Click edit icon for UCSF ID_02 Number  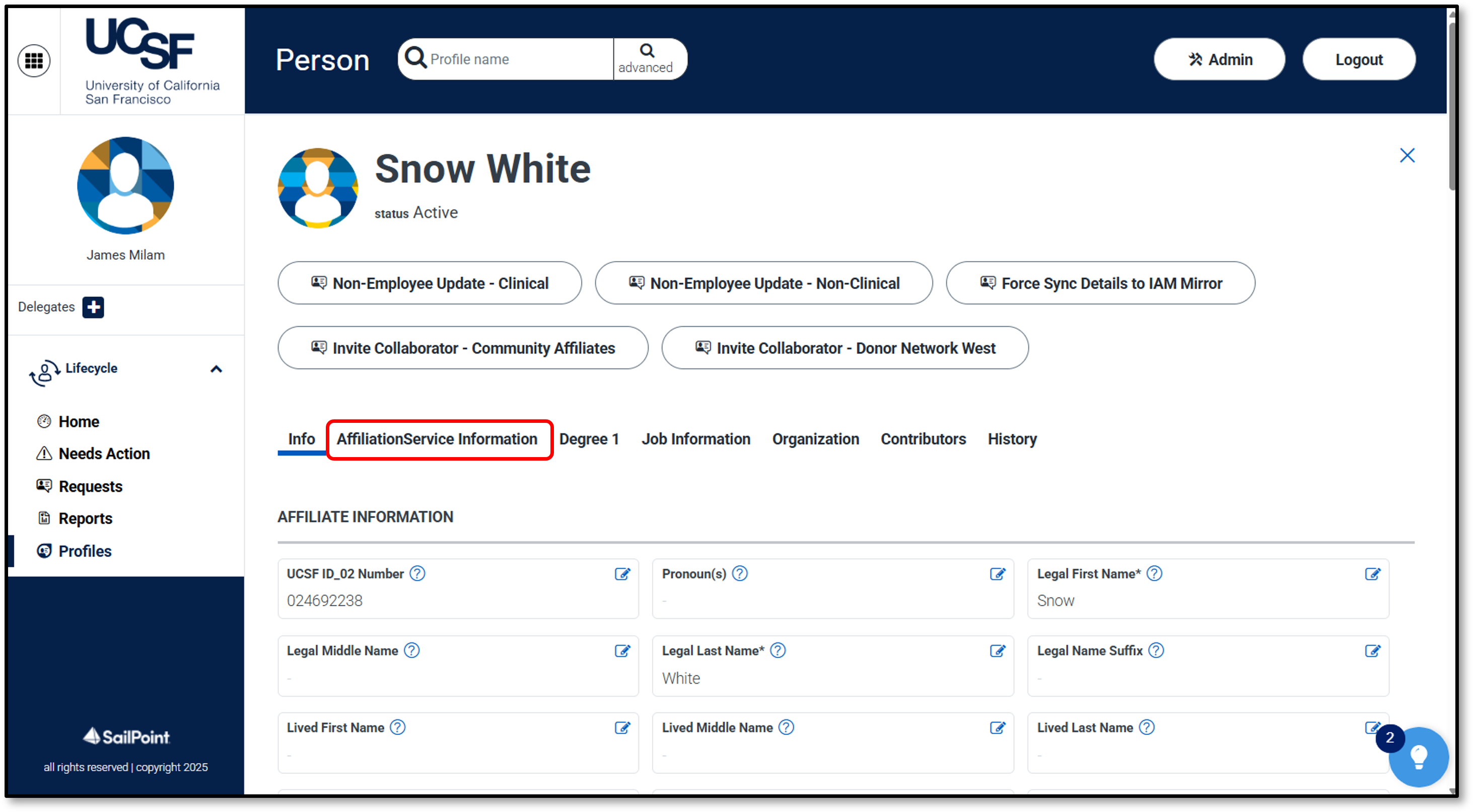click(622, 574)
